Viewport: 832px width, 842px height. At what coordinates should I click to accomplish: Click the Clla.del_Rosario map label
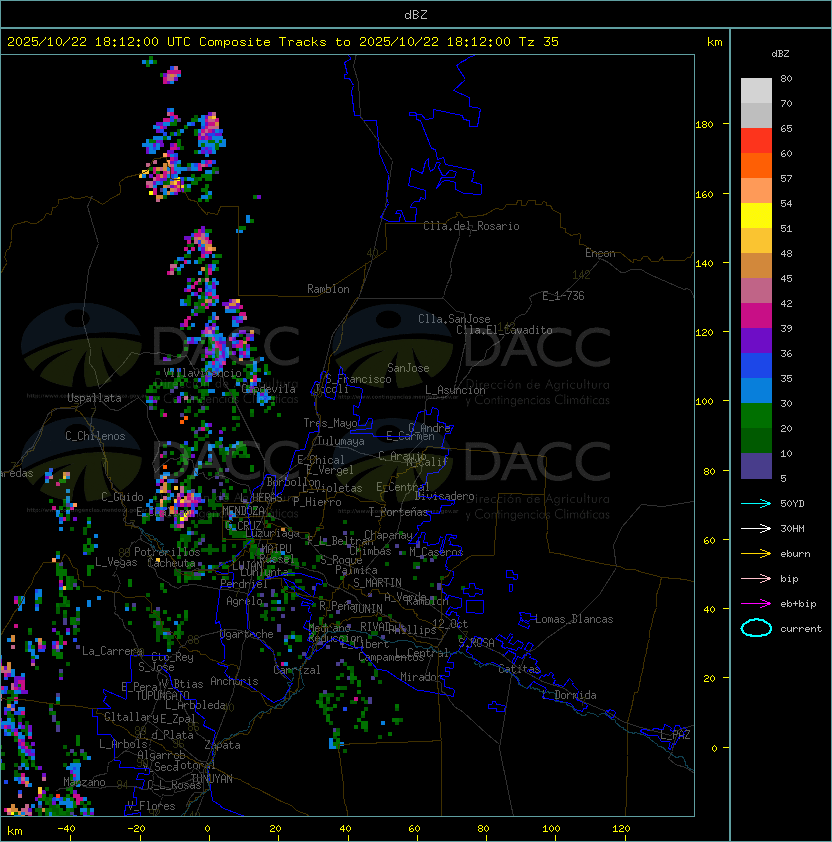(471, 226)
